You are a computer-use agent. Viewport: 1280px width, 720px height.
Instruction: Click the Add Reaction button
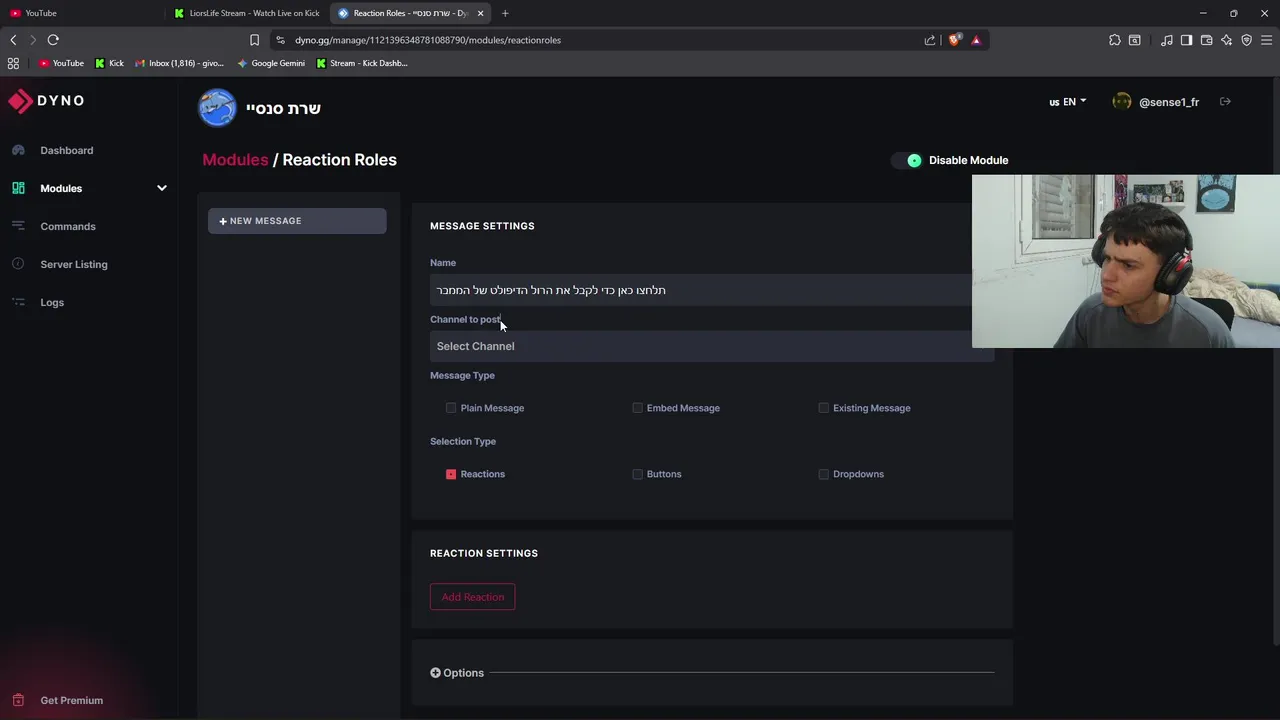(472, 597)
